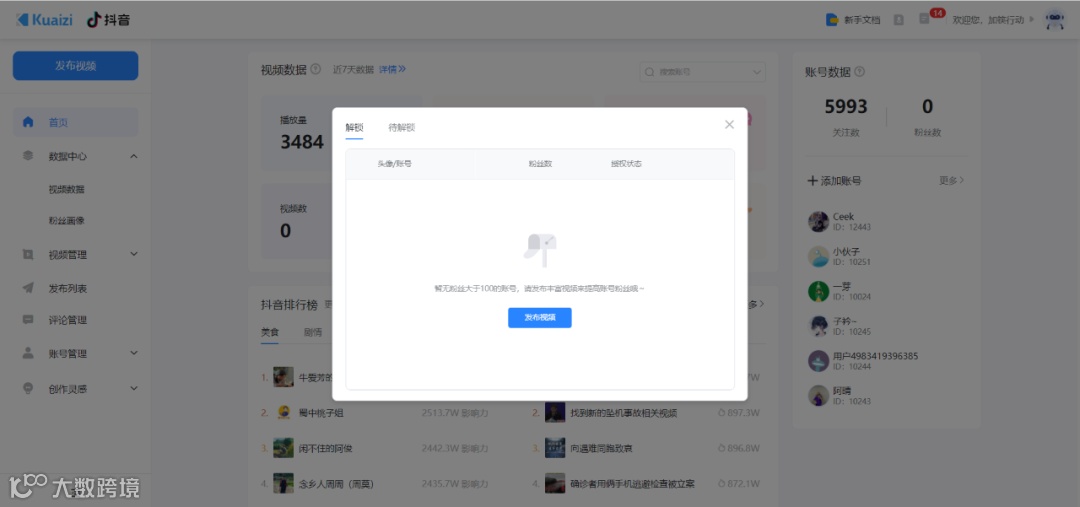Click the 发布列表 paper plane icon
This screenshot has width=1080, height=507.
(28, 288)
